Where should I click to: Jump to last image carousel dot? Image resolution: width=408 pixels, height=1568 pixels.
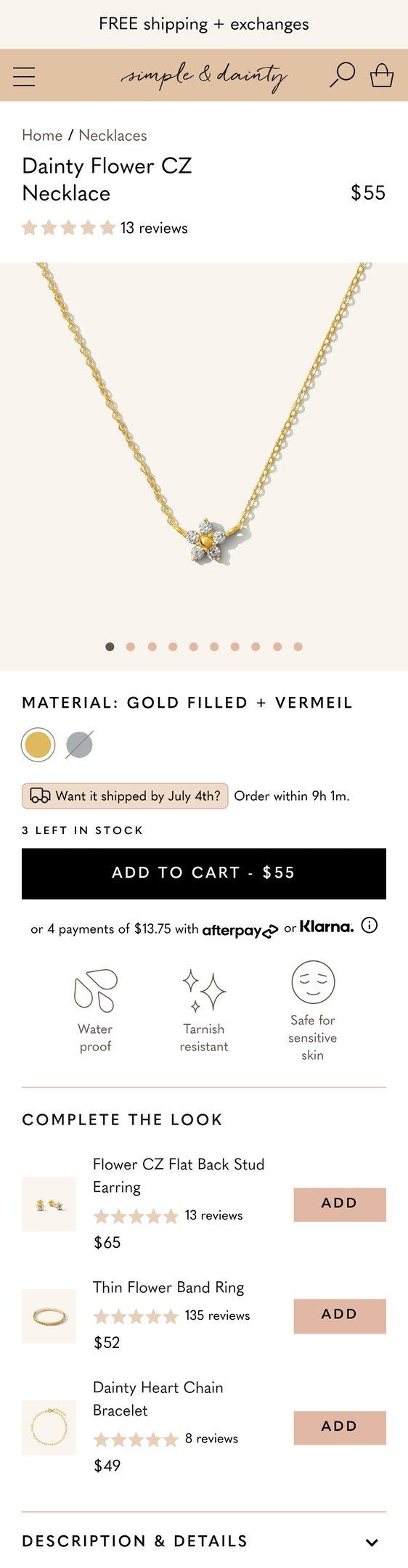click(298, 647)
